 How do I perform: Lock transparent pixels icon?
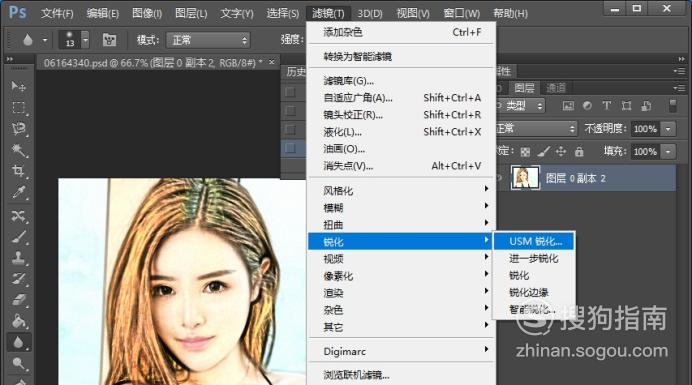(525, 152)
